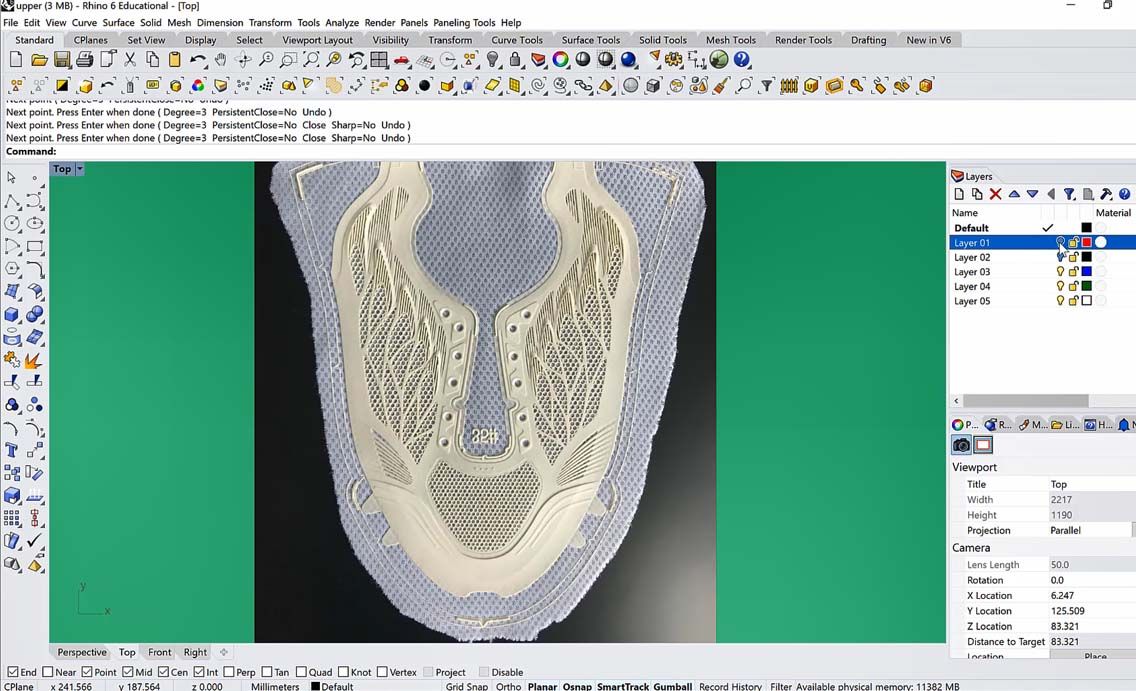Open the Projection dropdown in Viewport properties

[x=1090, y=530]
